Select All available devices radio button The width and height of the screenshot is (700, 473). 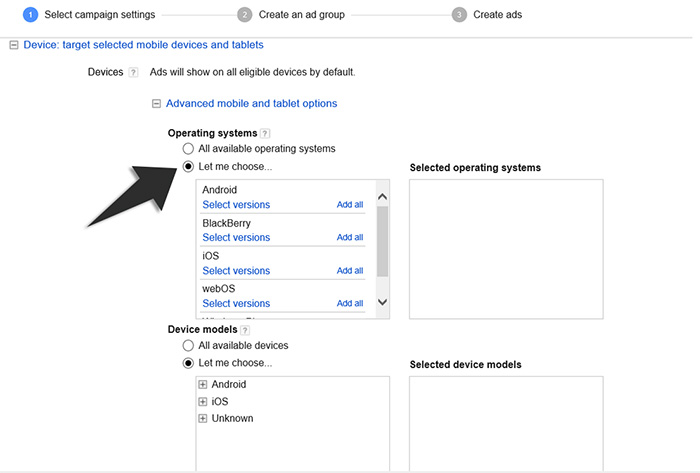188,346
